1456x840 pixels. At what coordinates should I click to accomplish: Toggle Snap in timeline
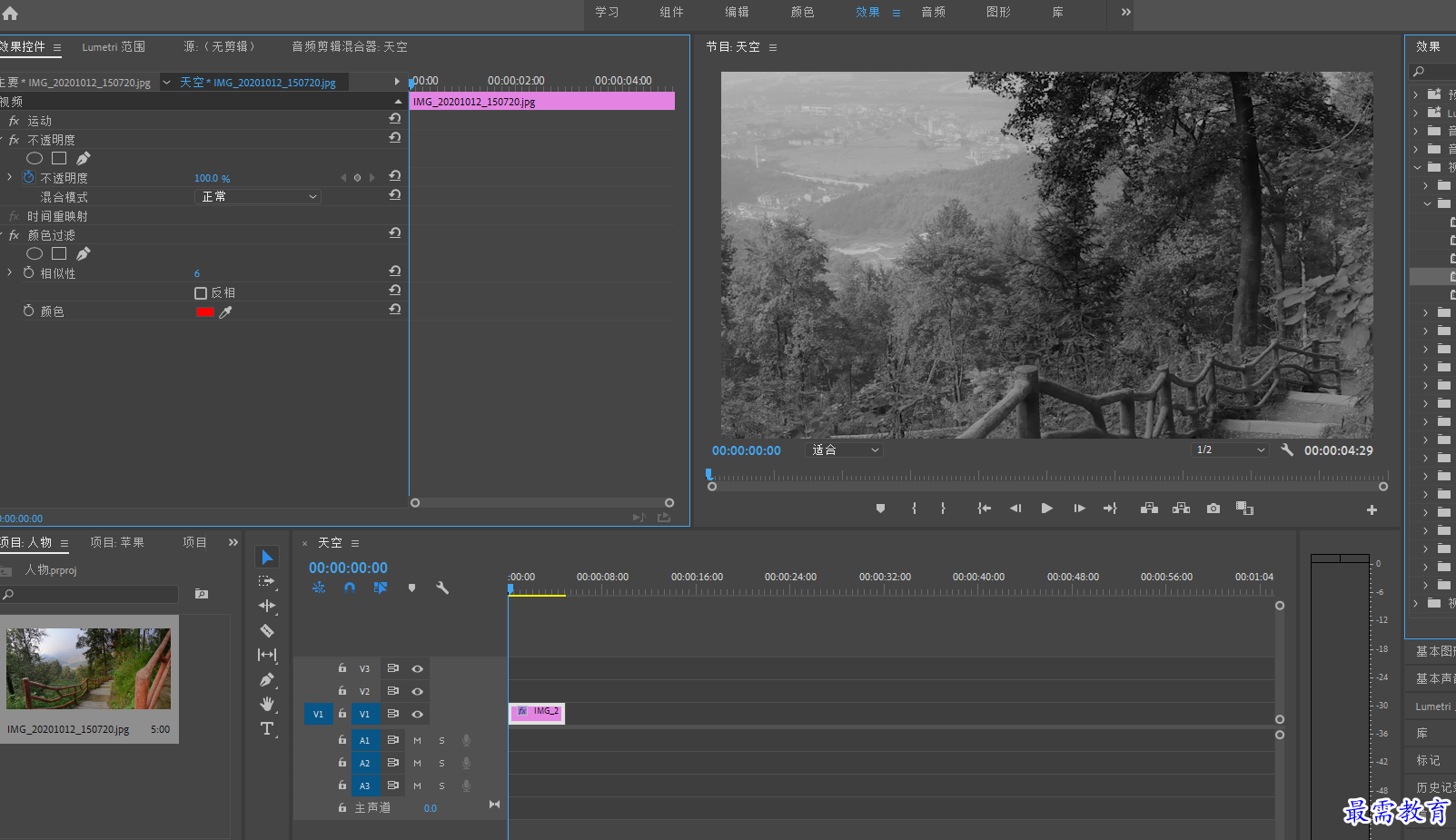coord(350,588)
